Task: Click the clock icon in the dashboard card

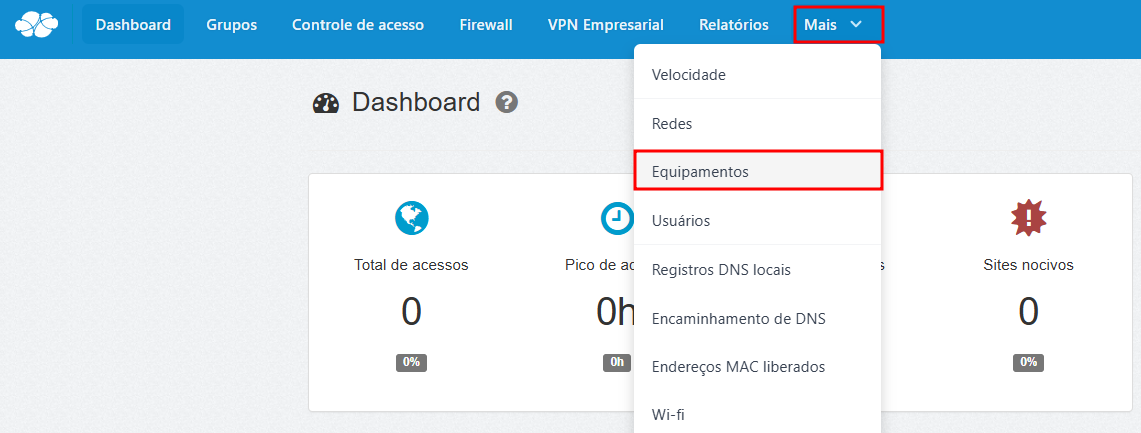Action: 616,218
